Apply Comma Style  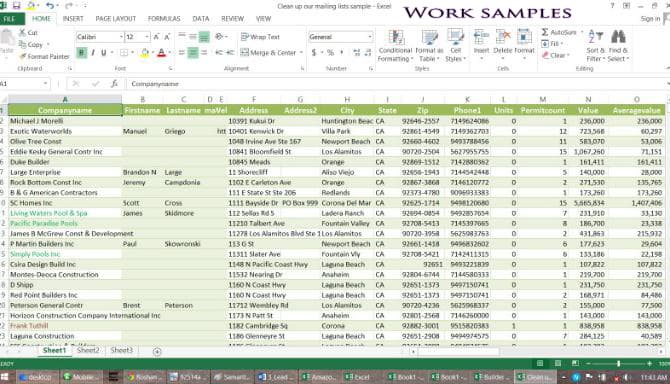point(341,53)
